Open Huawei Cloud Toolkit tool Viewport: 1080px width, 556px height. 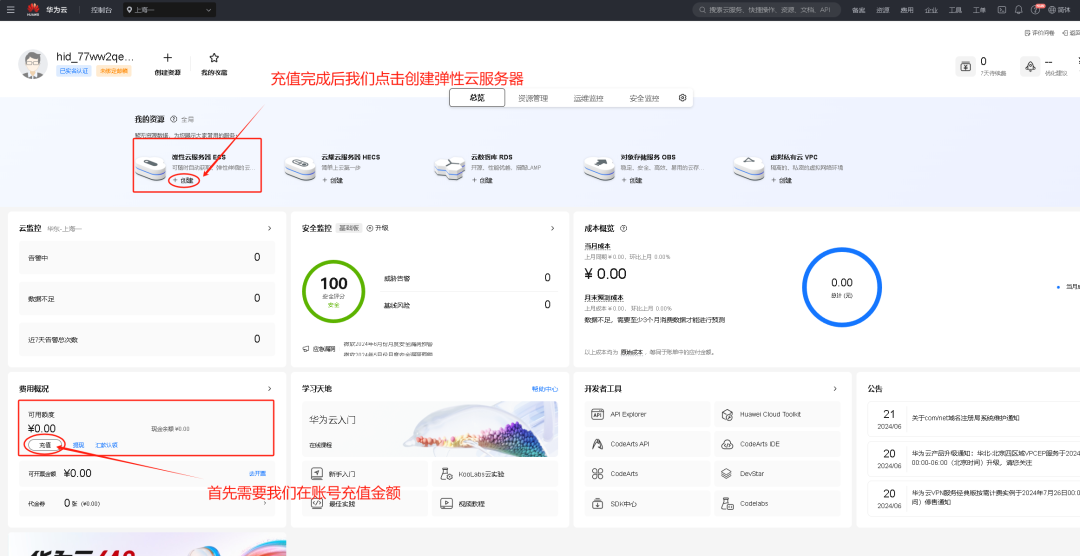pos(777,415)
